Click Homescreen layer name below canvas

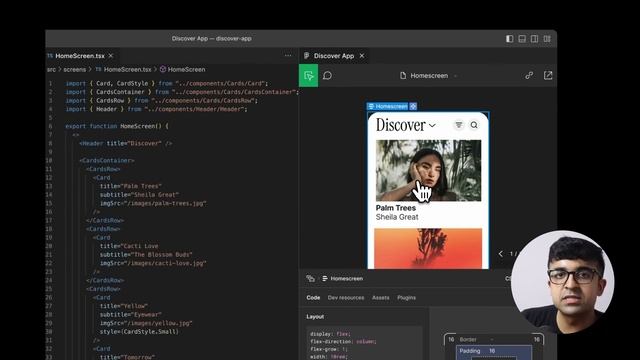tap(347, 278)
